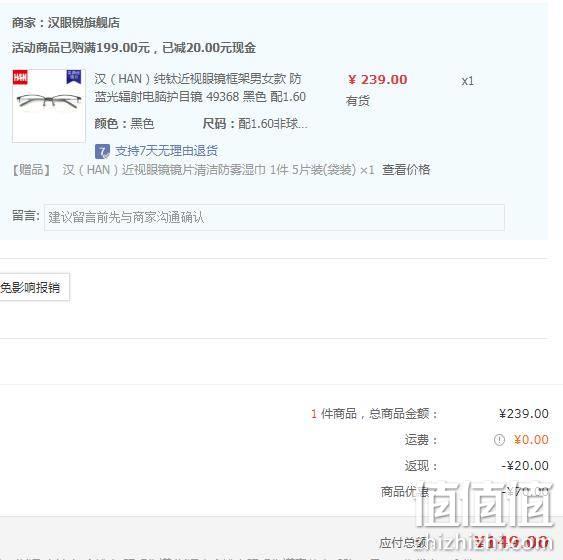Open the glasses product thumbnail
The image size is (563, 560).
(49, 106)
